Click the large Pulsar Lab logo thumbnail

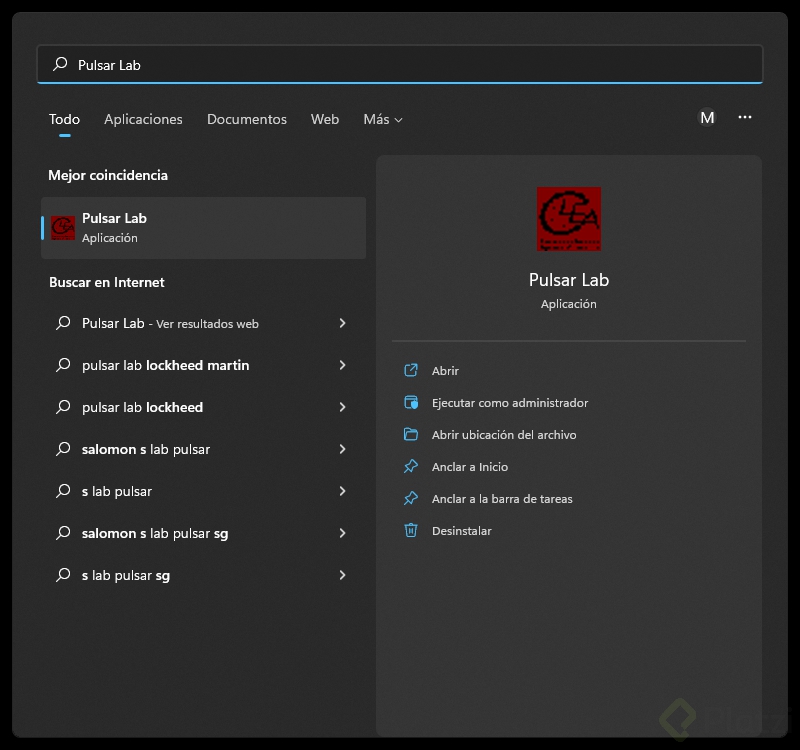pos(569,219)
